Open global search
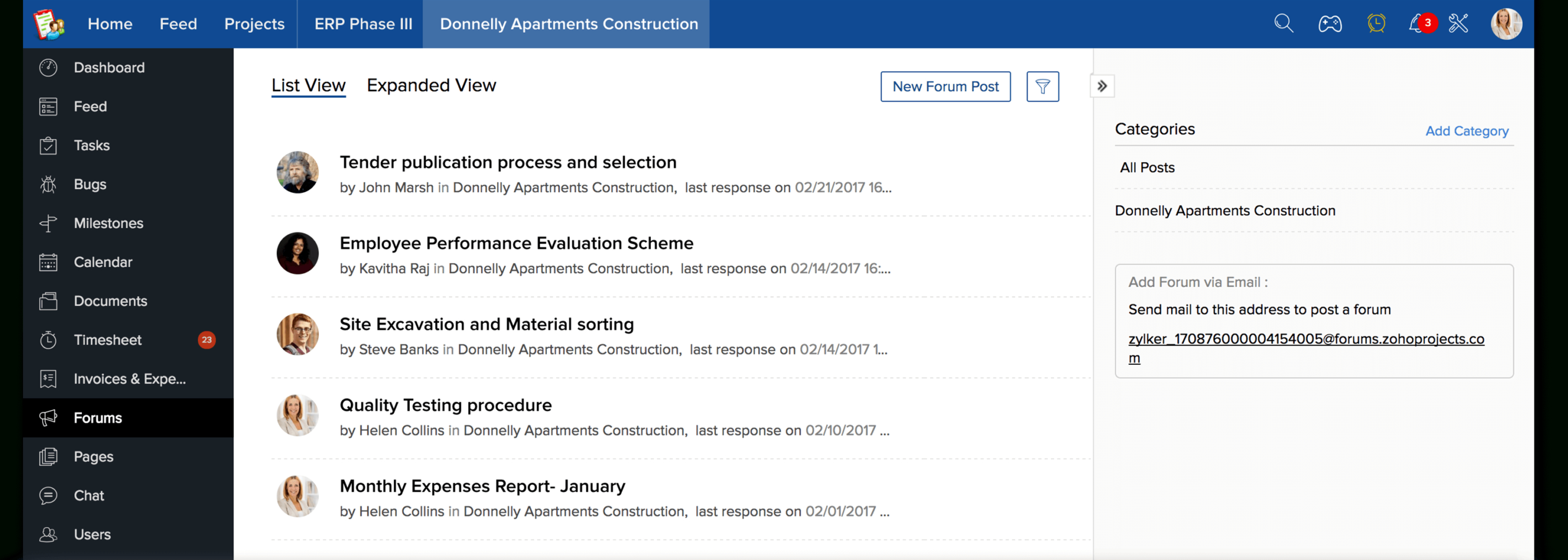 point(1283,23)
